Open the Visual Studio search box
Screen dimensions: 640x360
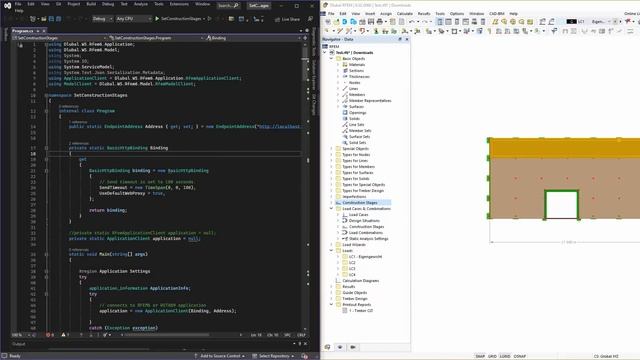pyautogui.click(x=228, y=6)
